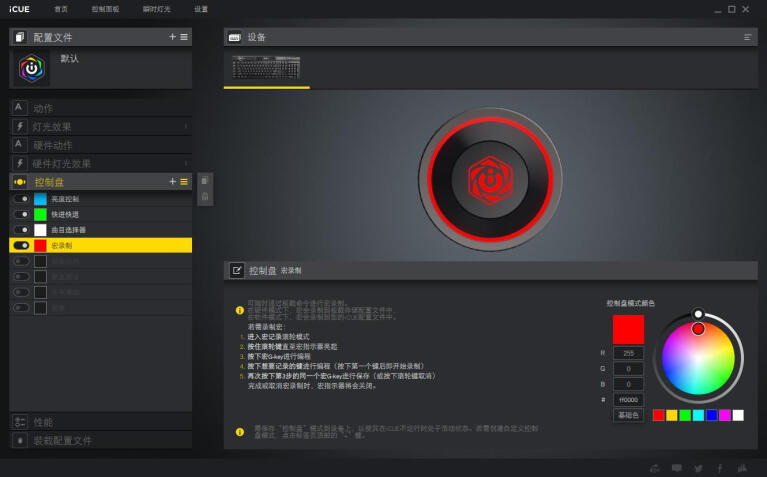Image resolution: width=767 pixels, height=477 pixels.
Task: Open the 首页 menu tab
Action: (x=61, y=9)
